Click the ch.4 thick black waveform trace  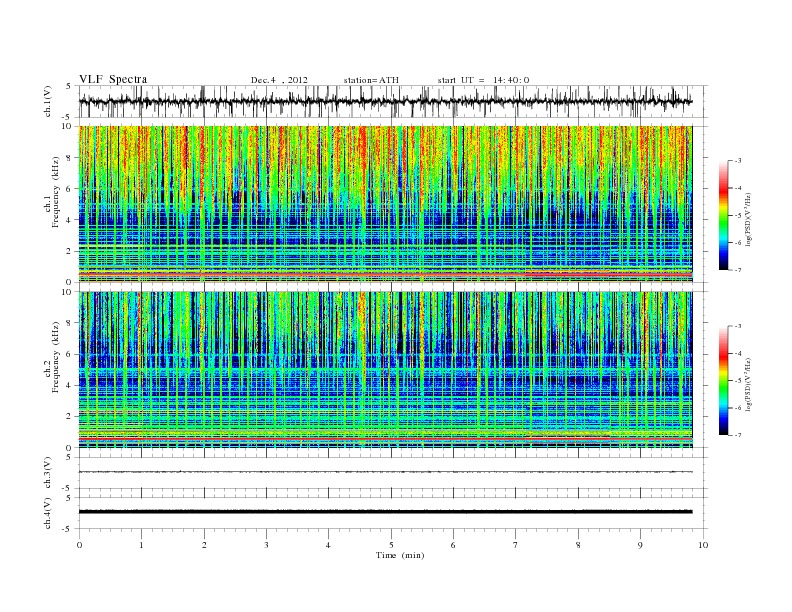coord(386,512)
